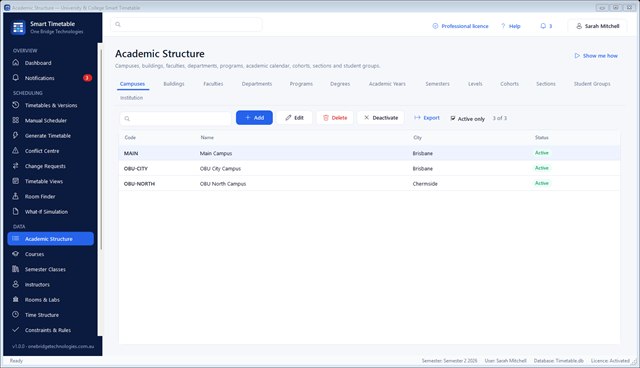Click the Room Finder icon
Screen dimensions: 640x368
click(x=16, y=196)
